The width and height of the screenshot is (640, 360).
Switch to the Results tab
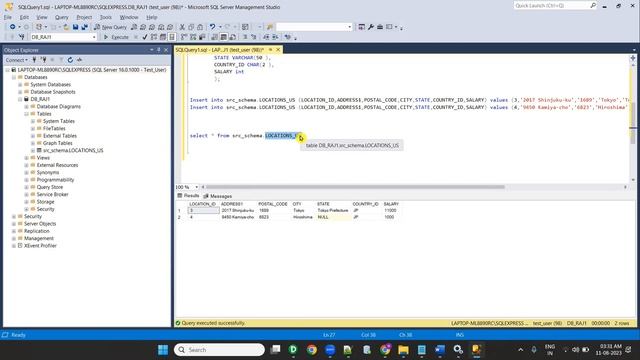point(188,196)
